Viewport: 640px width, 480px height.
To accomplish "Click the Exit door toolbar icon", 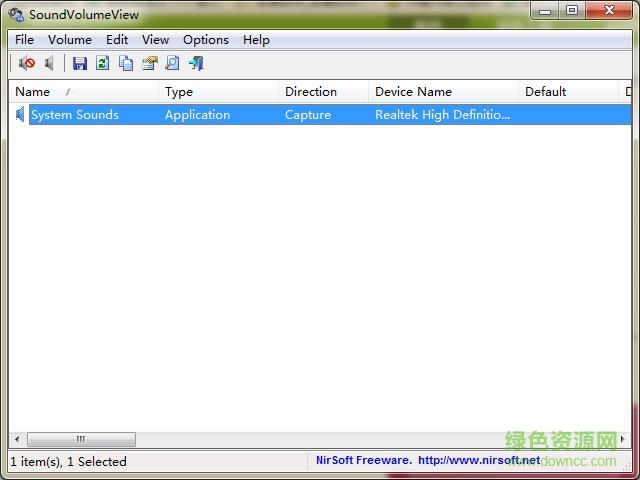I will 196,63.
